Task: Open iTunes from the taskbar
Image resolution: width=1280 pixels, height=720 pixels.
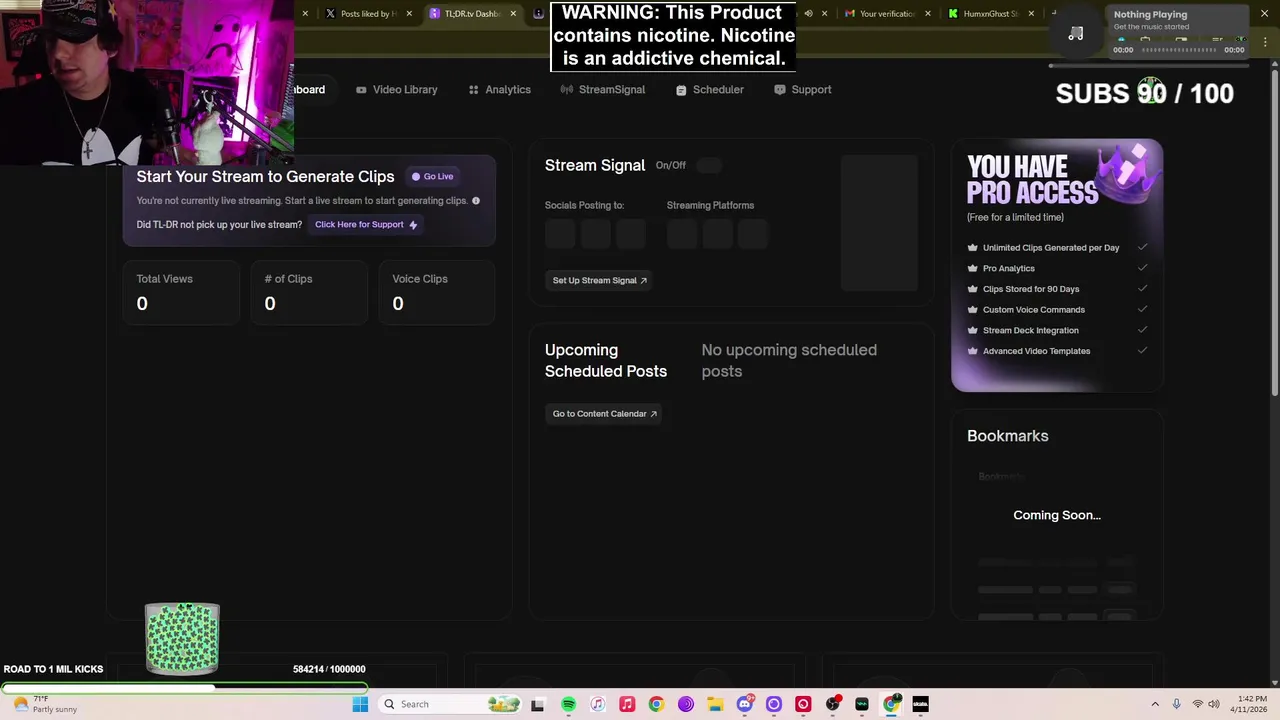Action: [x=597, y=704]
